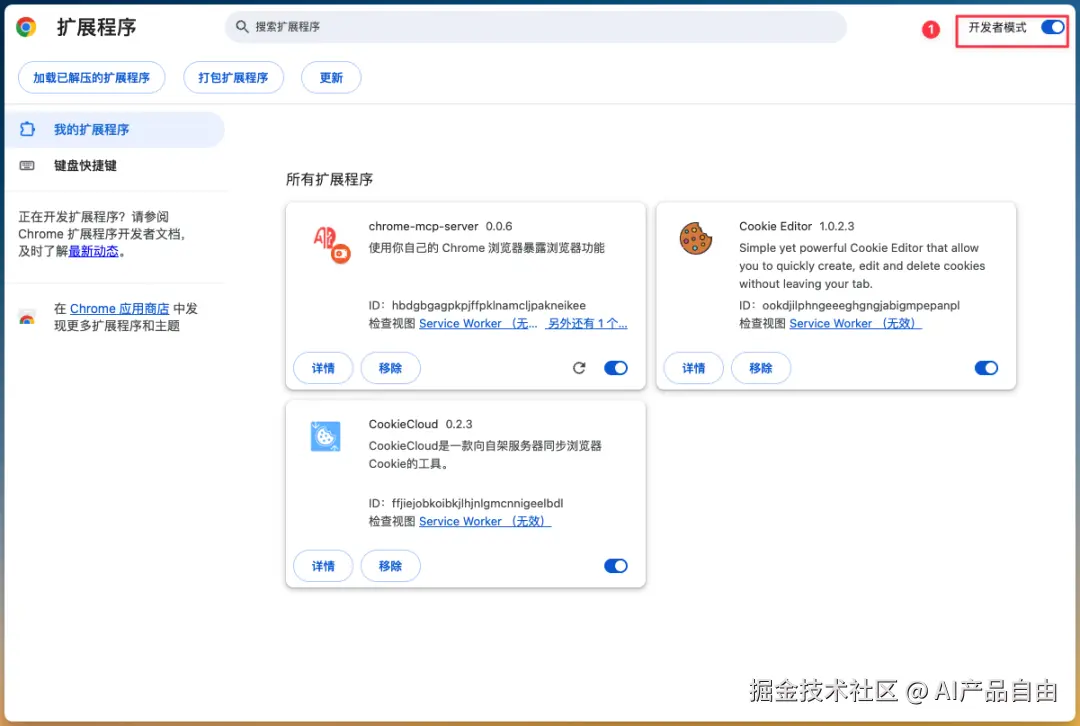Click the 扩展程序 page title
Image resolution: width=1080 pixels, height=726 pixels.
point(96,27)
